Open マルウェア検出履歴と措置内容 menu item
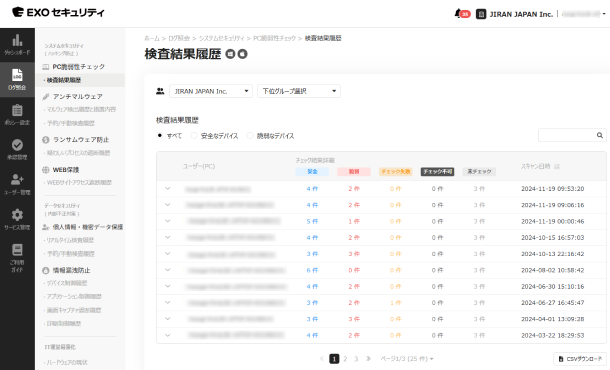 80,110
